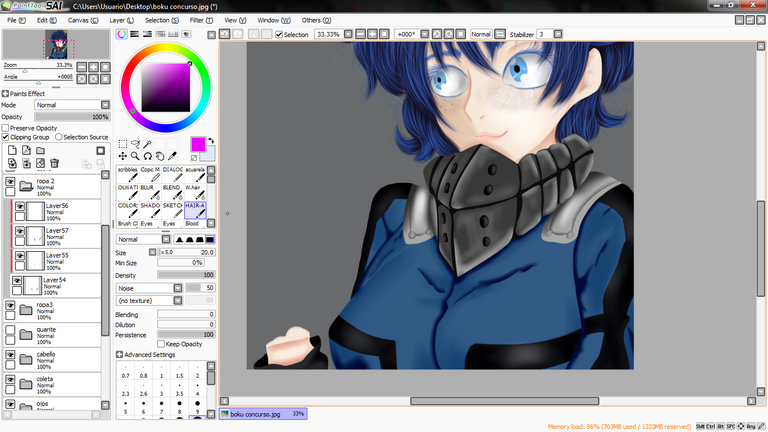Select the Move tool
The width and height of the screenshot is (768, 432).
click(x=123, y=156)
